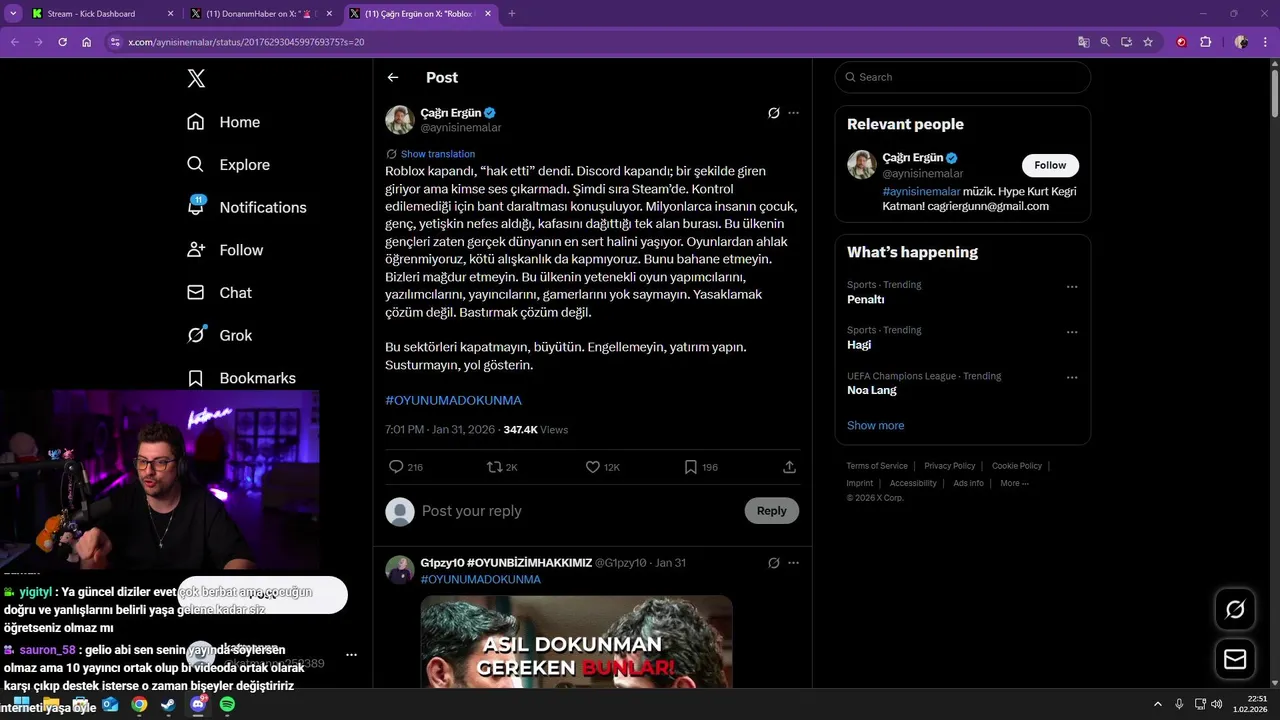Open the Accessibility footer link

coord(913,483)
